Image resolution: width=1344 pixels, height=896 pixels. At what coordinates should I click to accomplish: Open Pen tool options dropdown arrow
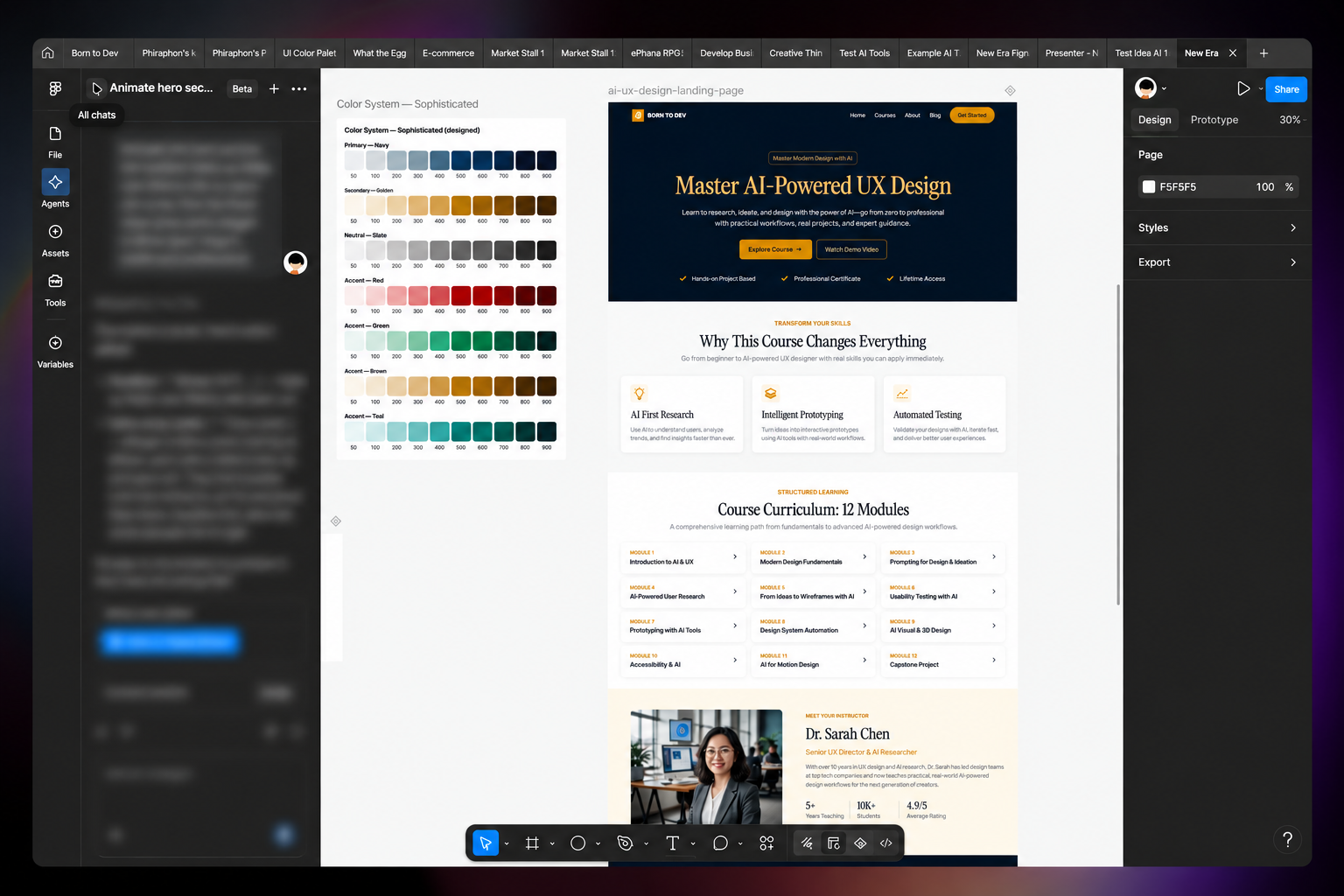coord(646,843)
